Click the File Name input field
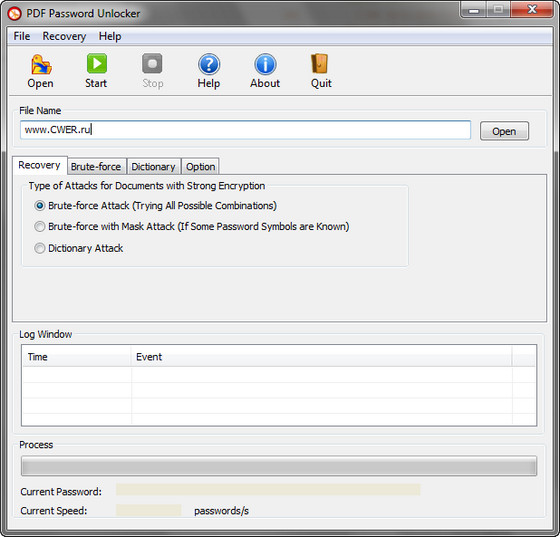Image resolution: width=560 pixels, height=537 pixels. (x=245, y=130)
